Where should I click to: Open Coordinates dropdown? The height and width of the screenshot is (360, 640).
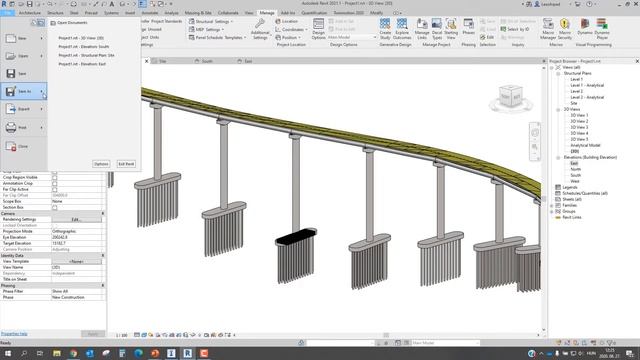click(291, 29)
